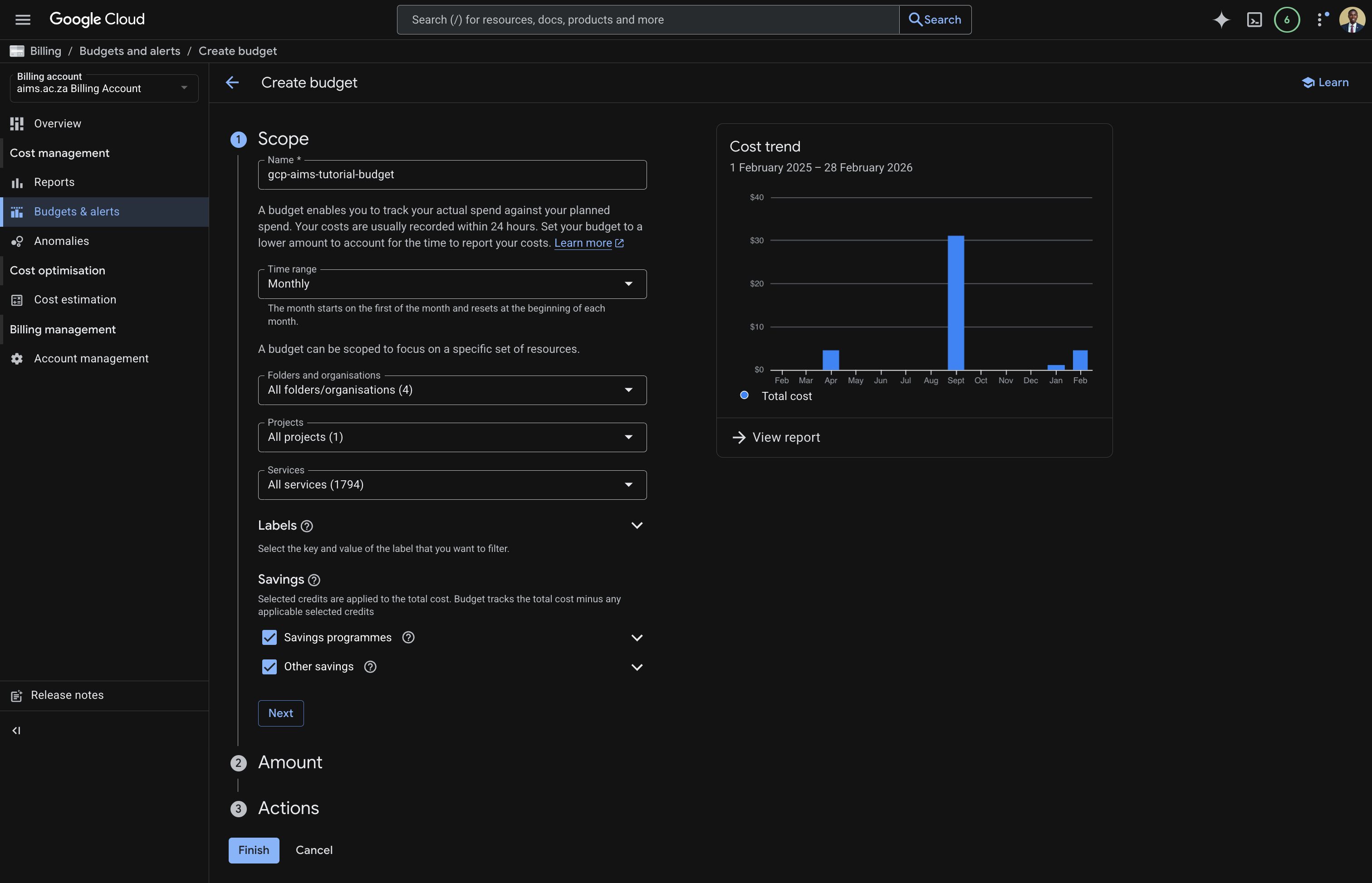Click the profile avatar

tap(1353, 19)
